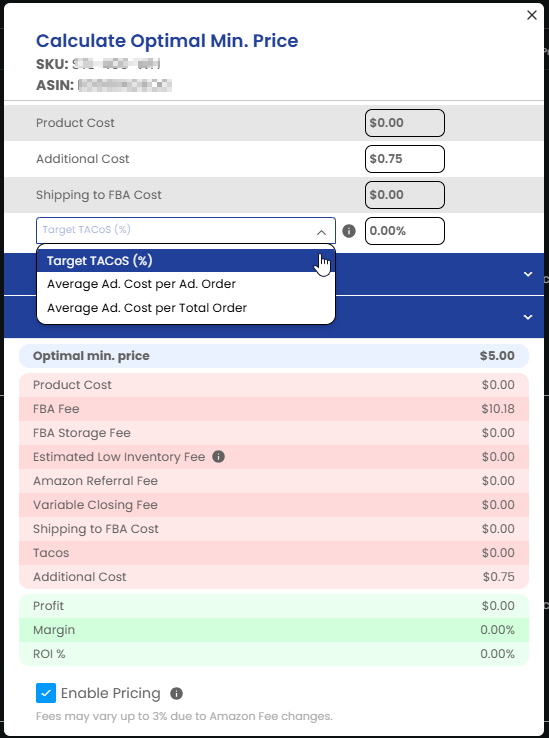Click the info icon beside Target TACoS dropdown
Image resolution: width=549 pixels, height=738 pixels.
pyautogui.click(x=349, y=231)
